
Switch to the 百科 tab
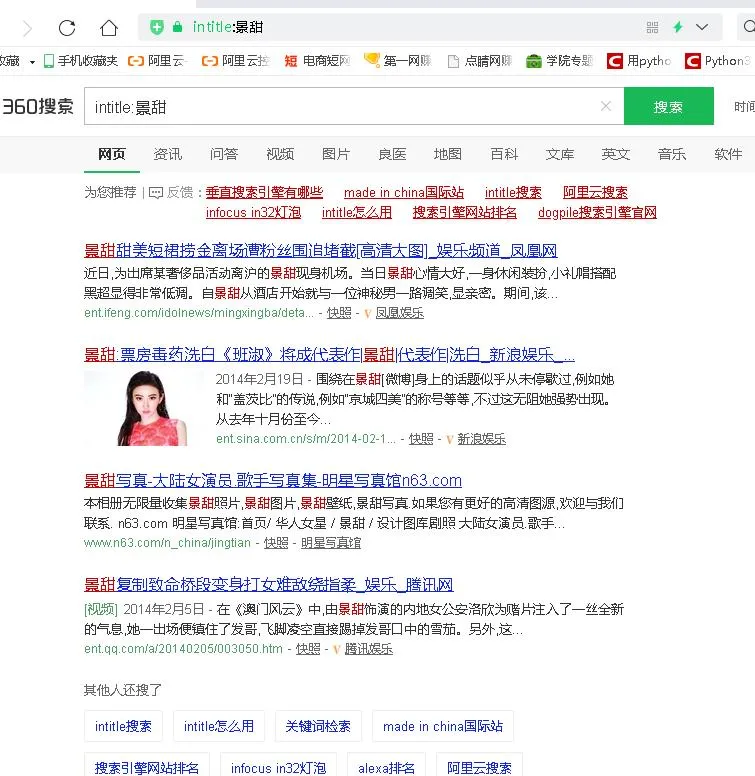pos(504,154)
